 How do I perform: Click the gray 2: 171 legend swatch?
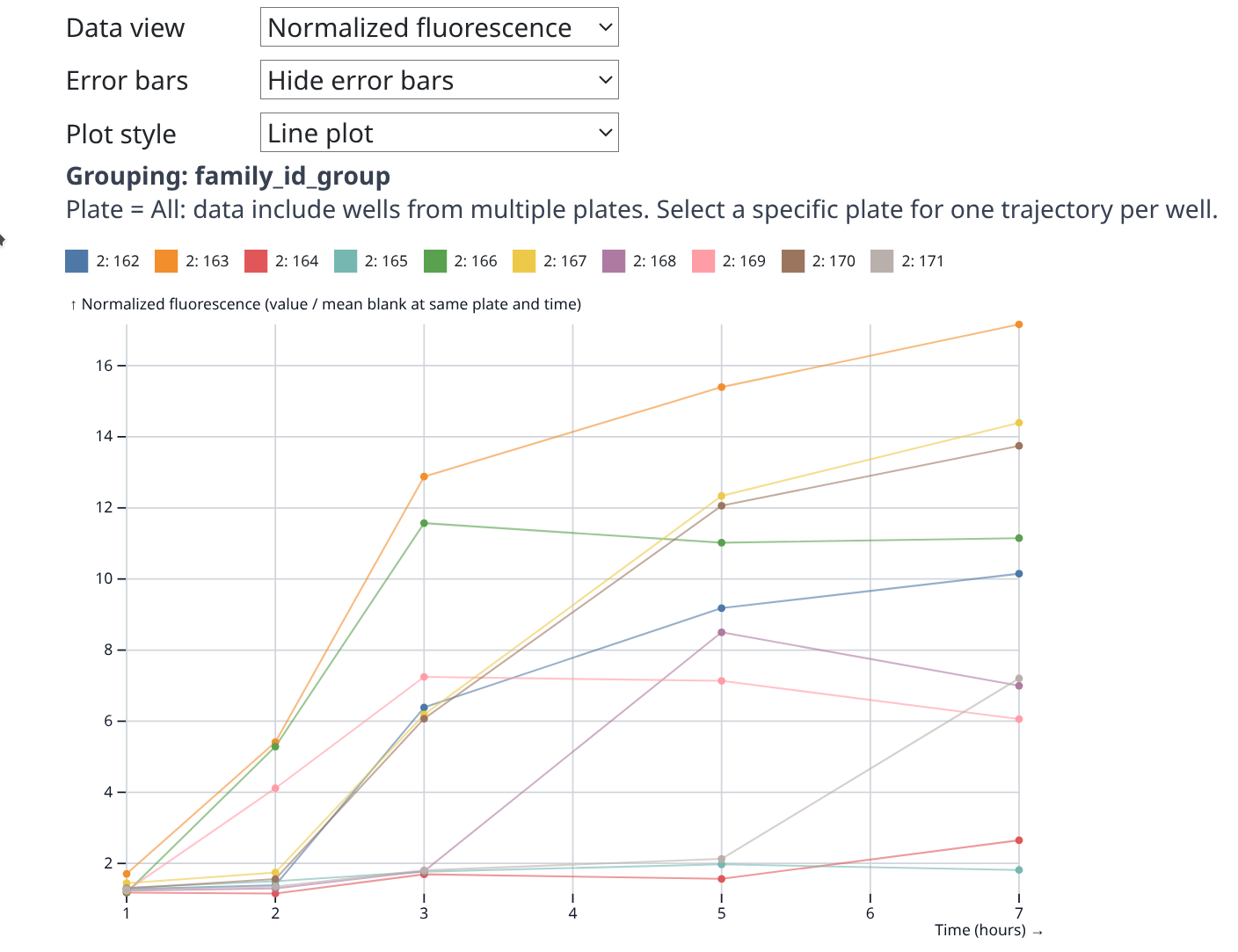882,261
